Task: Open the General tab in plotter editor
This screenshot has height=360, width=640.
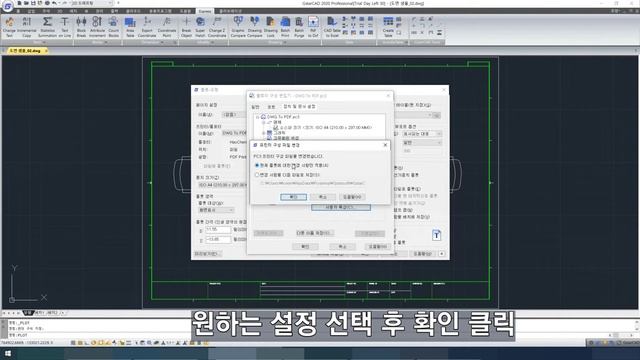Action: click(256, 107)
